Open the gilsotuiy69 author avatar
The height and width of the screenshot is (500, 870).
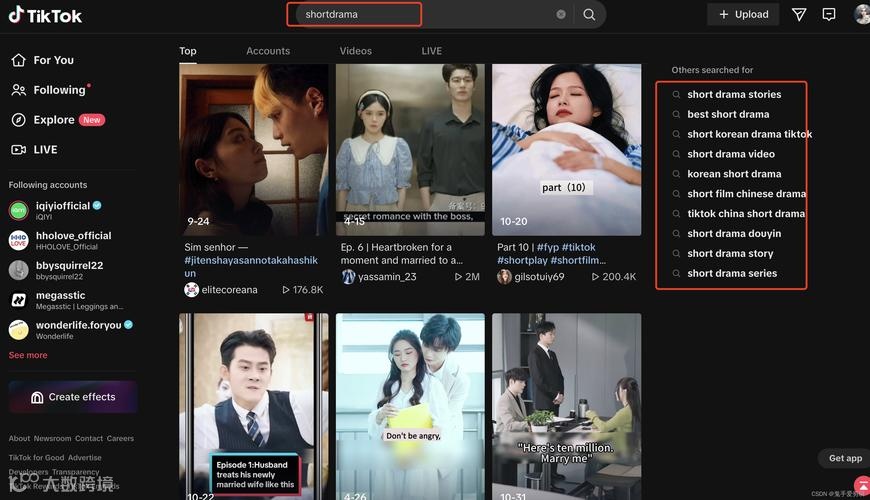(504, 276)
